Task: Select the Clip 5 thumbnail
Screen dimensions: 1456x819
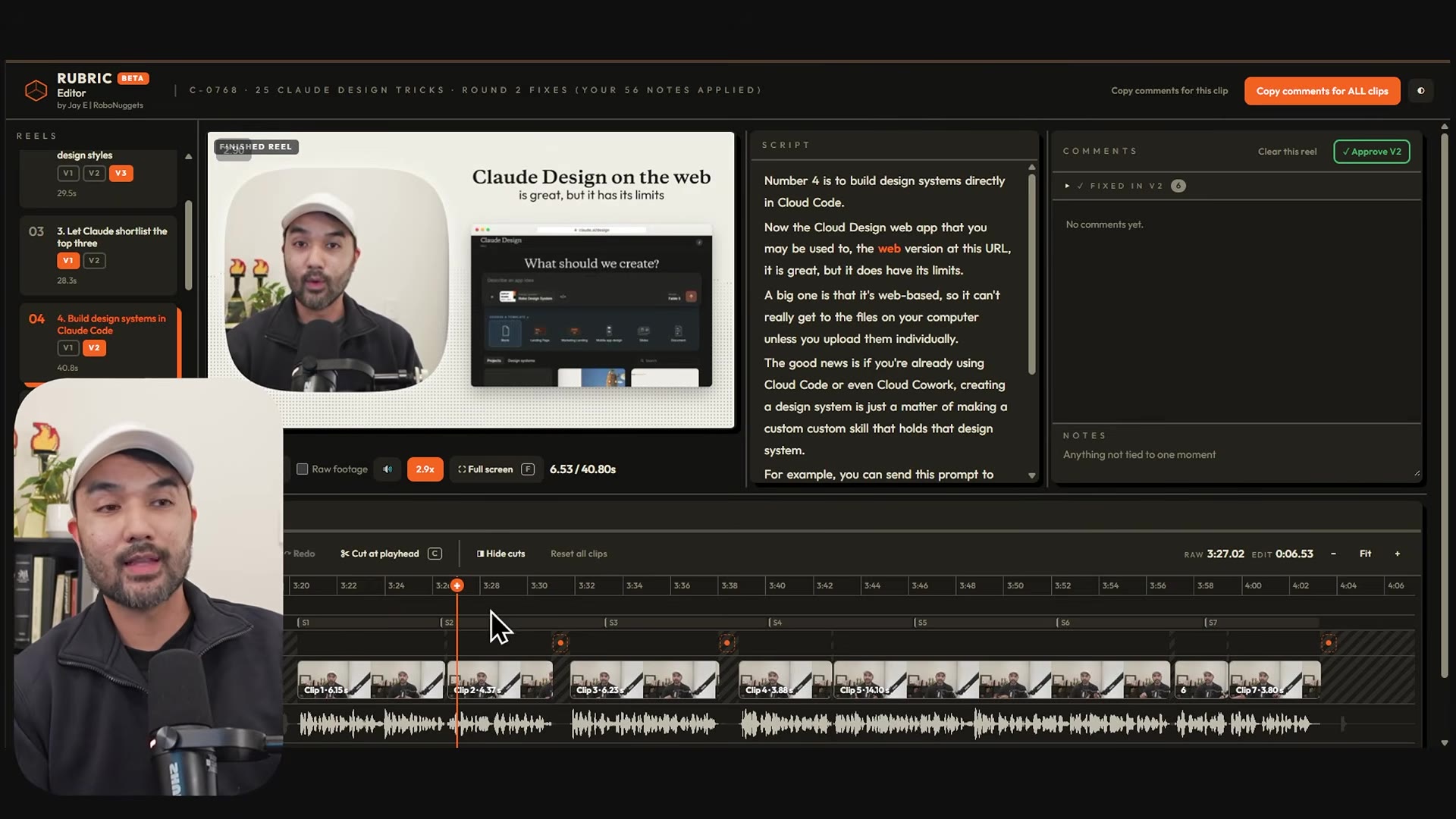Action: click(1002, 679)
